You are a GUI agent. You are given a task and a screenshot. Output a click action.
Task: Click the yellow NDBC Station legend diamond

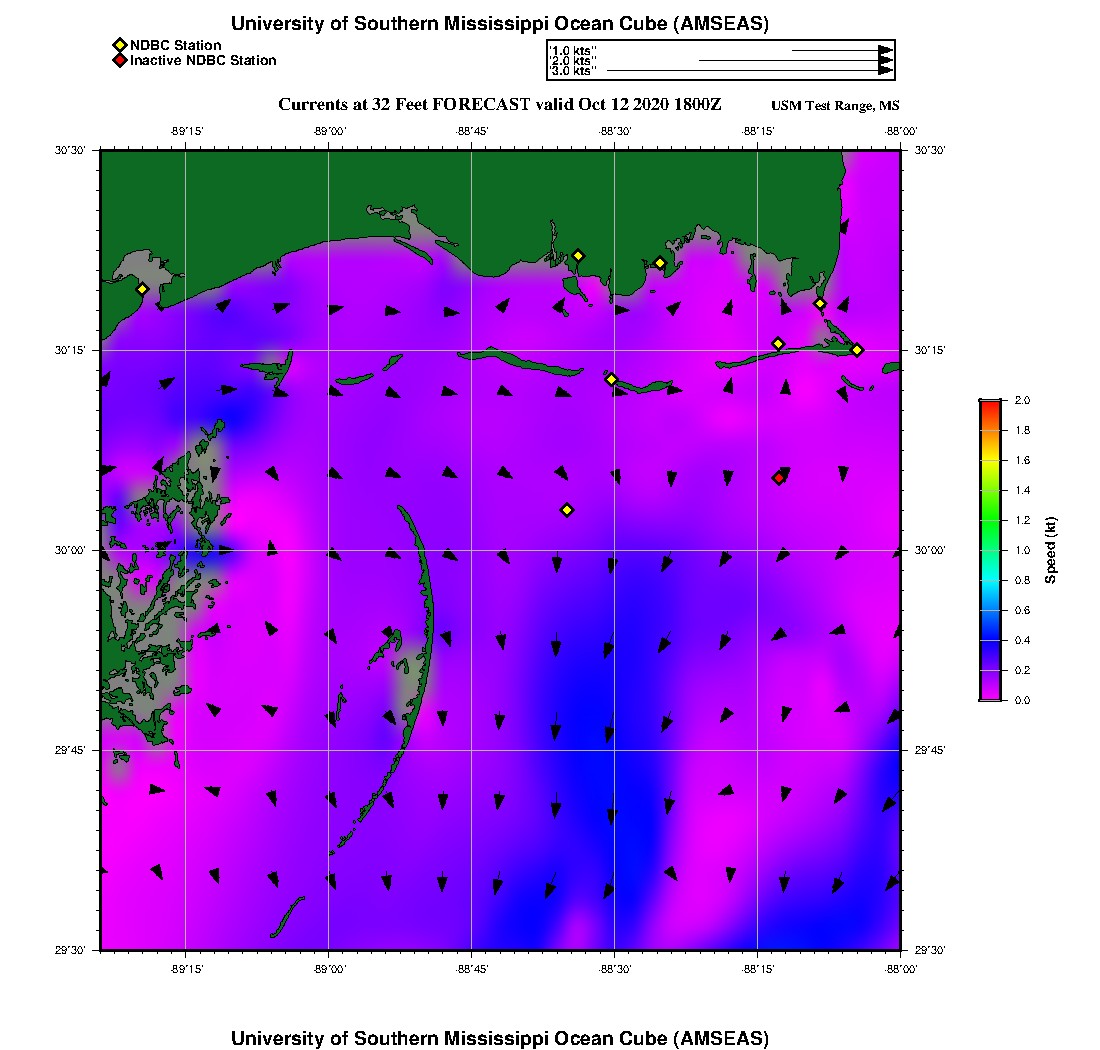tap(119, 46)
